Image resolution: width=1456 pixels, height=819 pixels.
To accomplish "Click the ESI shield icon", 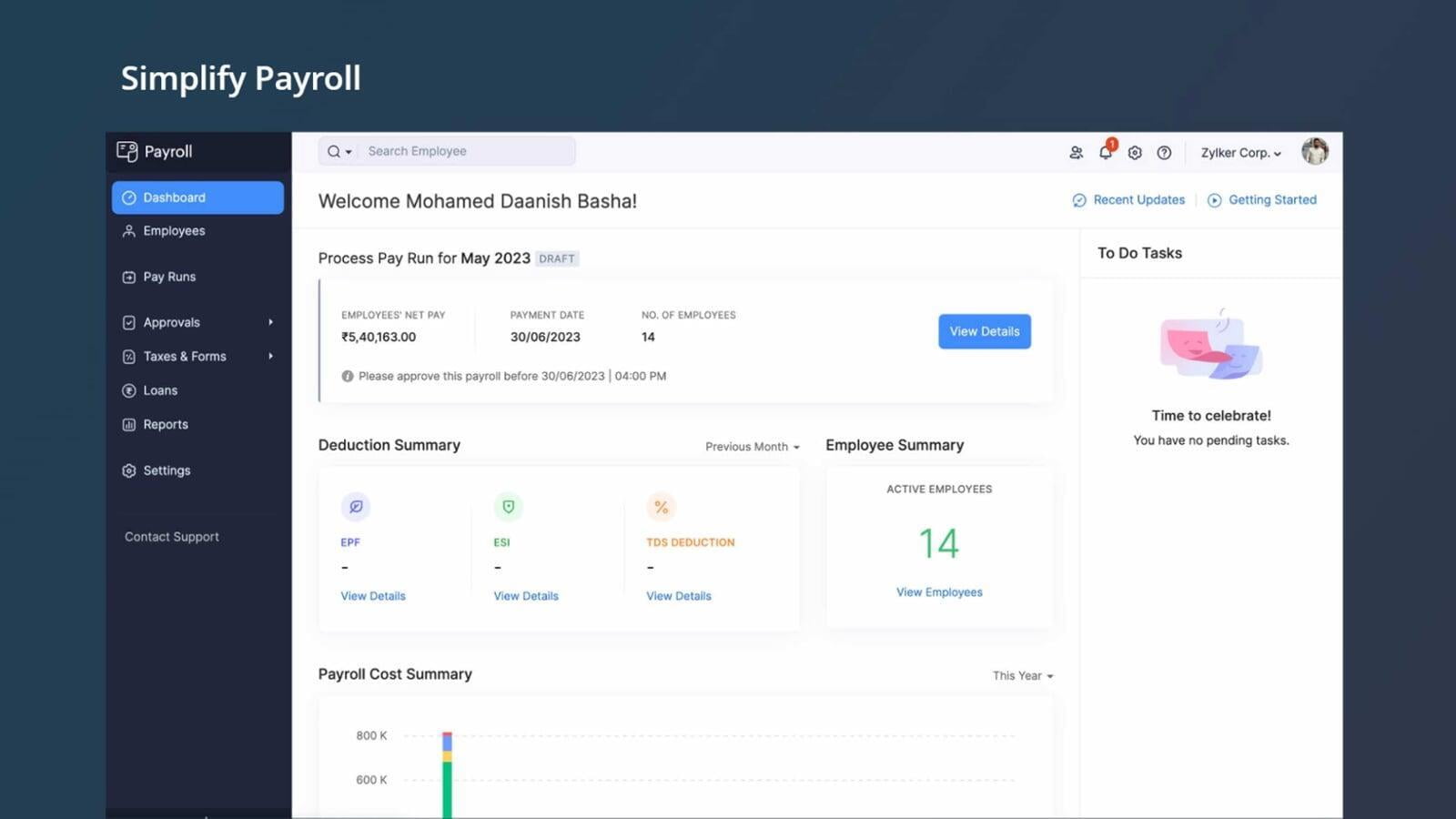I will pos(509,507).
